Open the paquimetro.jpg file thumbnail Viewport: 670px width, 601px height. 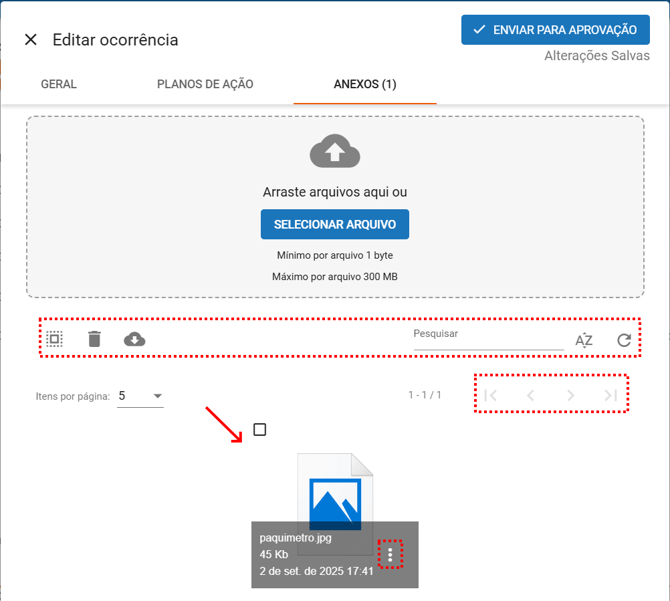pos(335,495)
